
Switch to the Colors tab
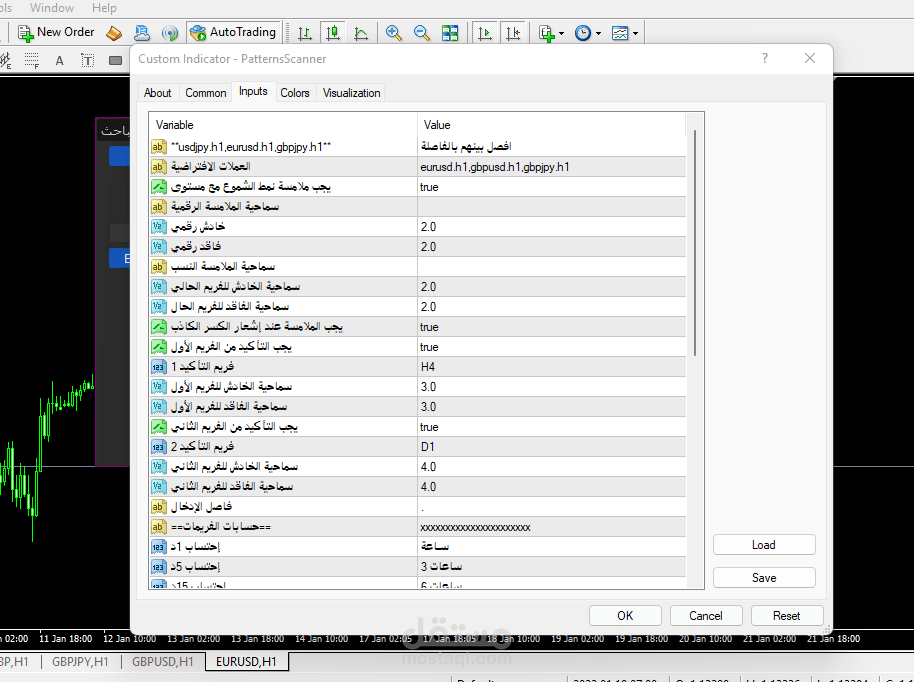point(294,93)
